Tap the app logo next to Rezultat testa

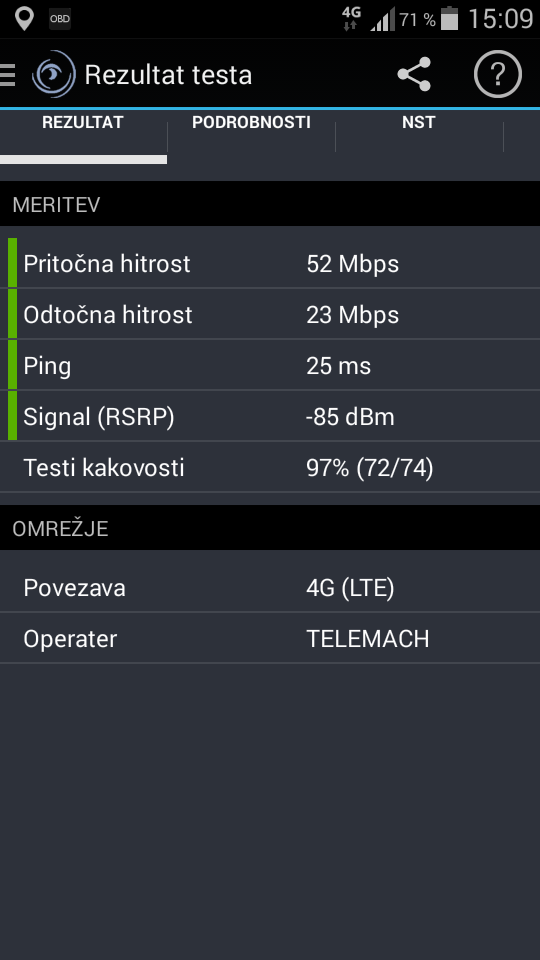pos(54,75)
